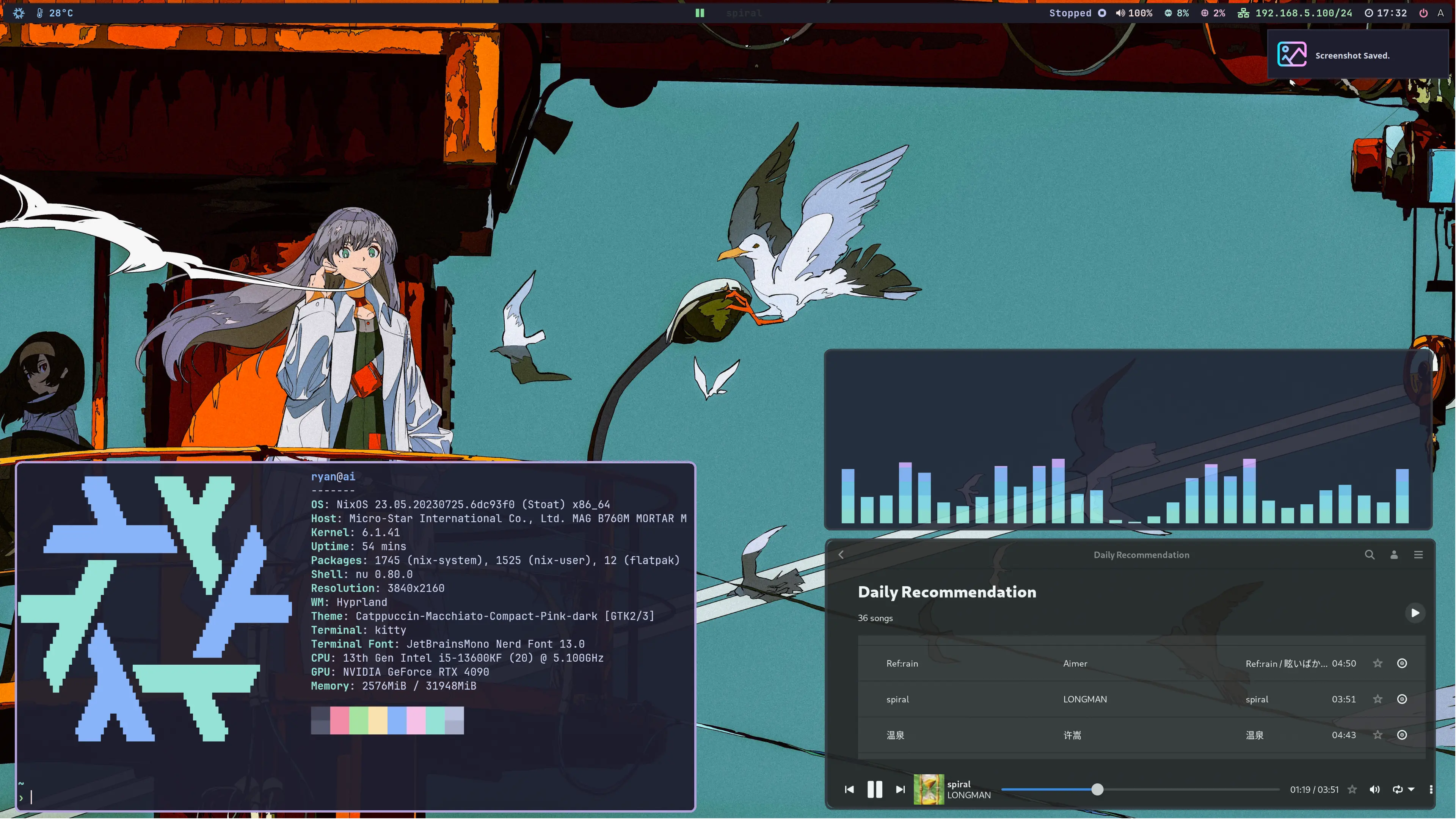Open the user account icon
This screenshot has width=1456, height=819.
[x=1394, y=554]
